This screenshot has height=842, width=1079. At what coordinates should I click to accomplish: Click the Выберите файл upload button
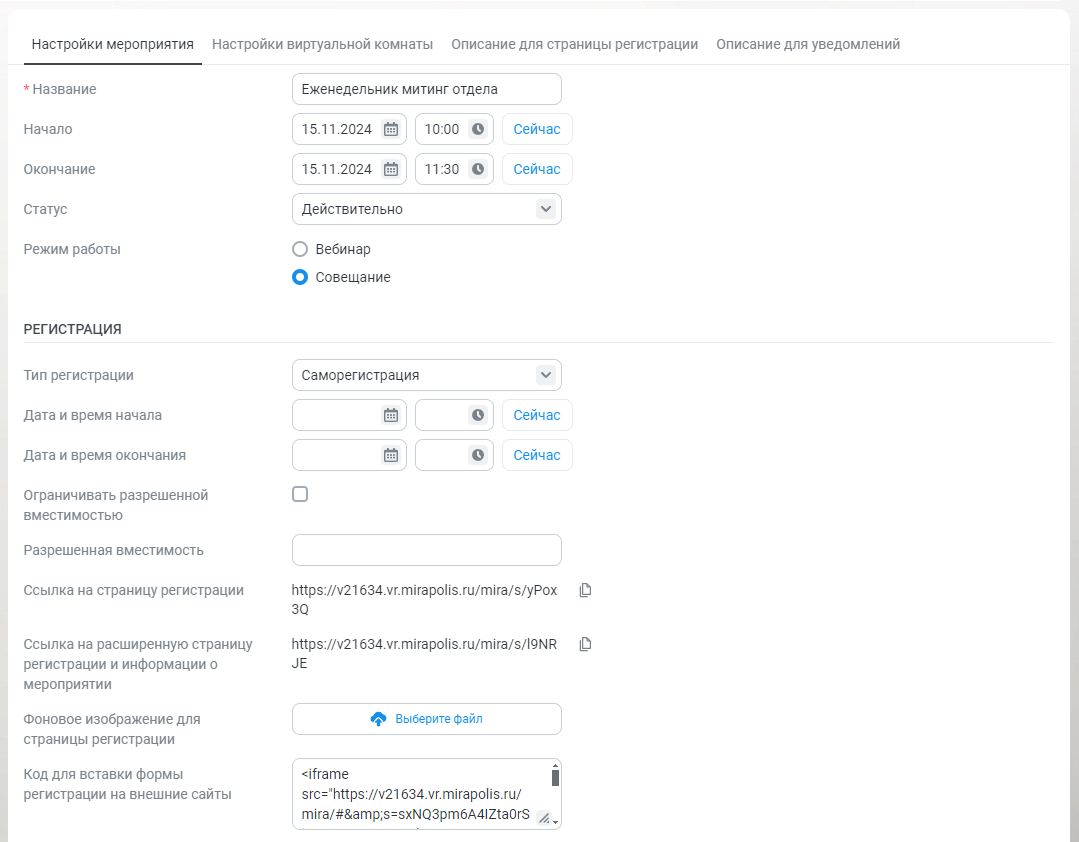pos(427,719)
